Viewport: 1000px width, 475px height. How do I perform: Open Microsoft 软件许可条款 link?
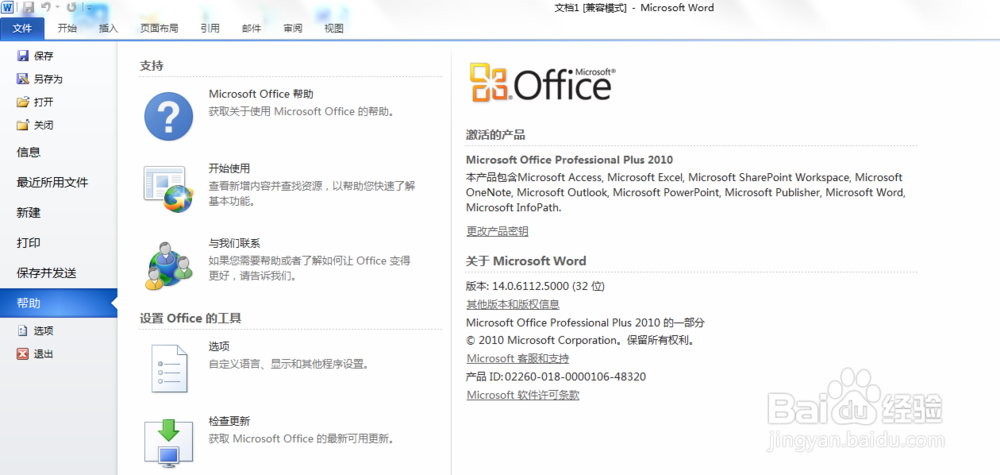(x=523, y=395)
